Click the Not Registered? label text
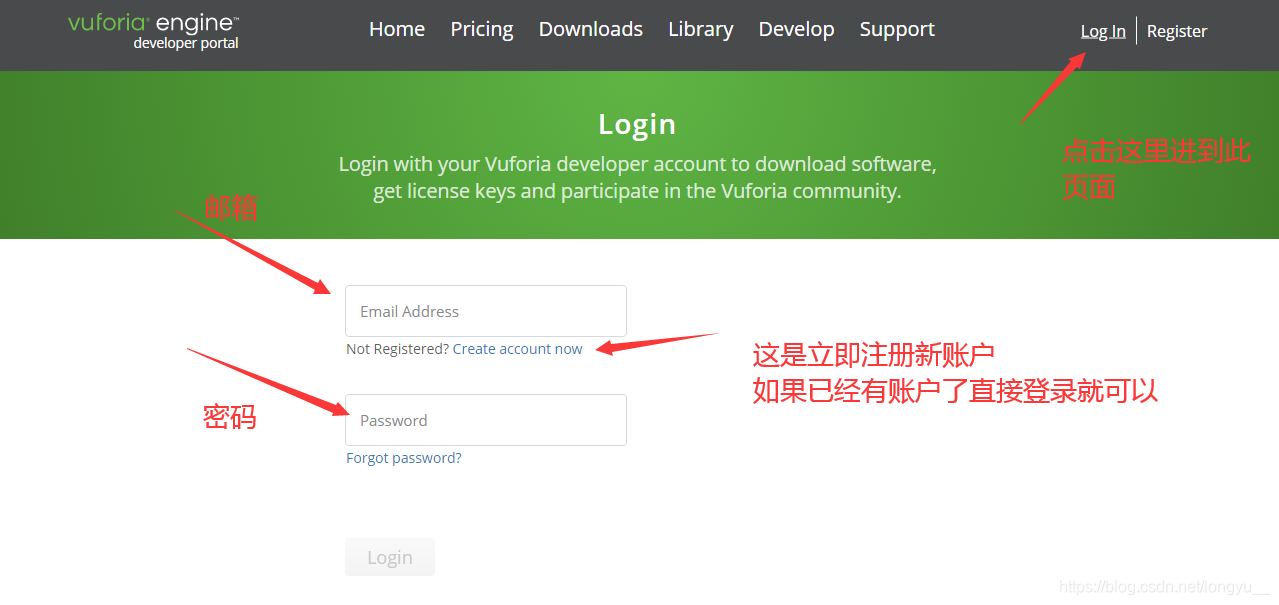Image resolution: width=1279 pixels, height=605 pixels. click(x=397, y=349)
